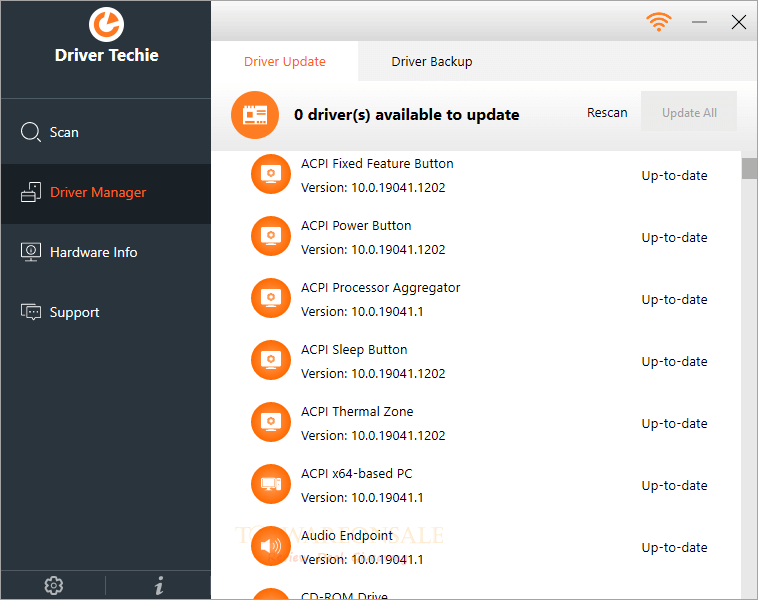Click version 10.0.19041.1 under ACPI Processor Aggregator
The height and width of the screenshot is (600, 758).
coord(362,311)
